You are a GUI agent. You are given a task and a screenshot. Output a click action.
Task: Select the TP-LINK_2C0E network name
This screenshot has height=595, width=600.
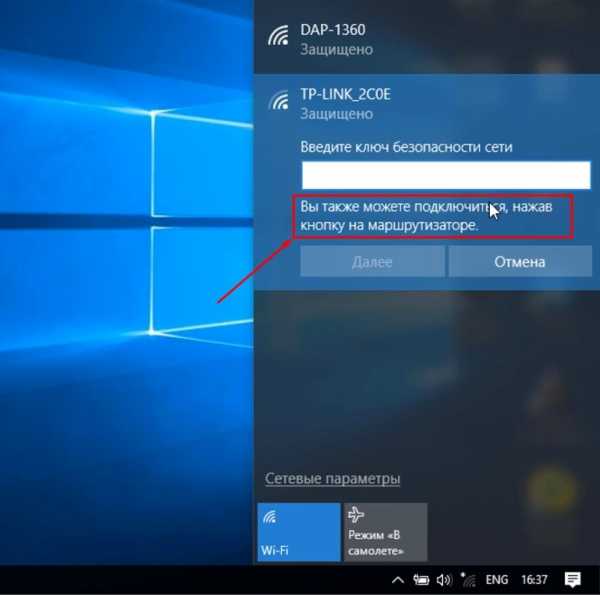click(345, 94)
